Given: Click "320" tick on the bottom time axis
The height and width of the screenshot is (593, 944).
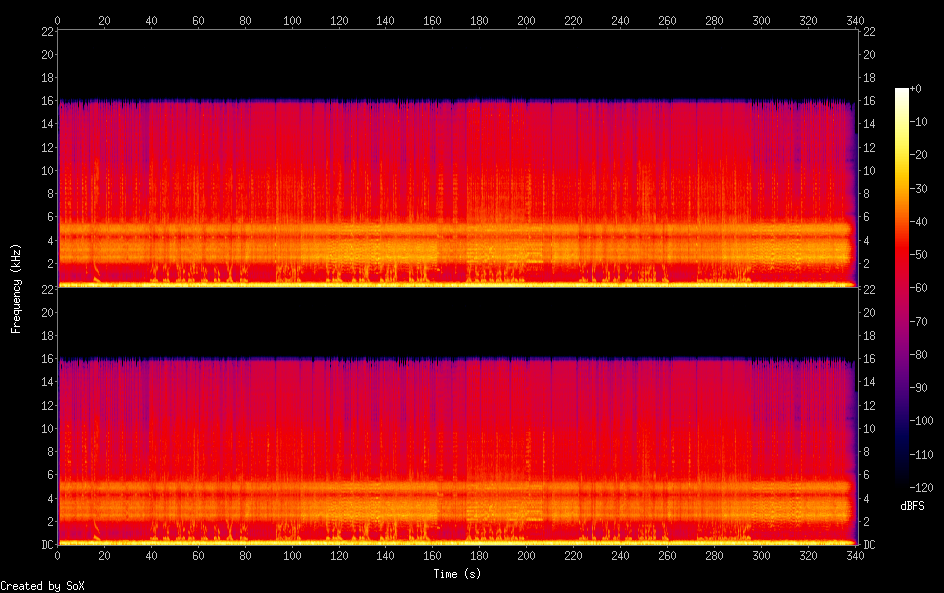Looking at the screenshot, I should [808, 556].
